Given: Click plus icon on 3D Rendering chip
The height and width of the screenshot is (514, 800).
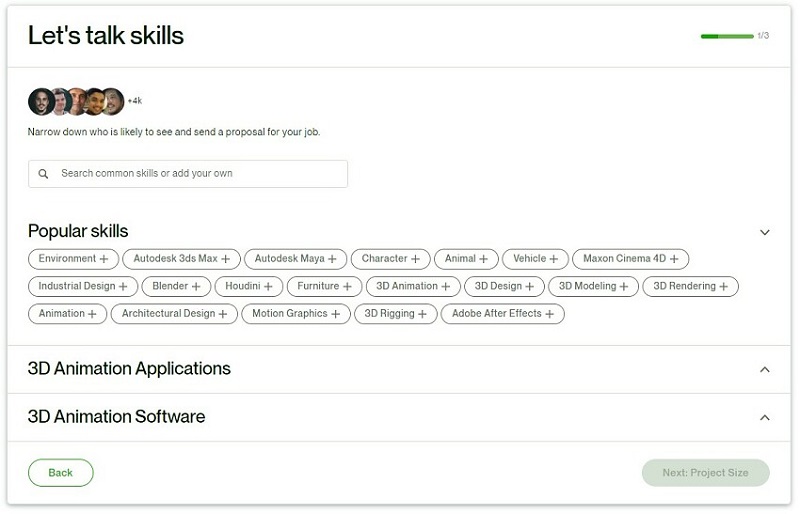Looking at the screenshot, I should 723,287.
